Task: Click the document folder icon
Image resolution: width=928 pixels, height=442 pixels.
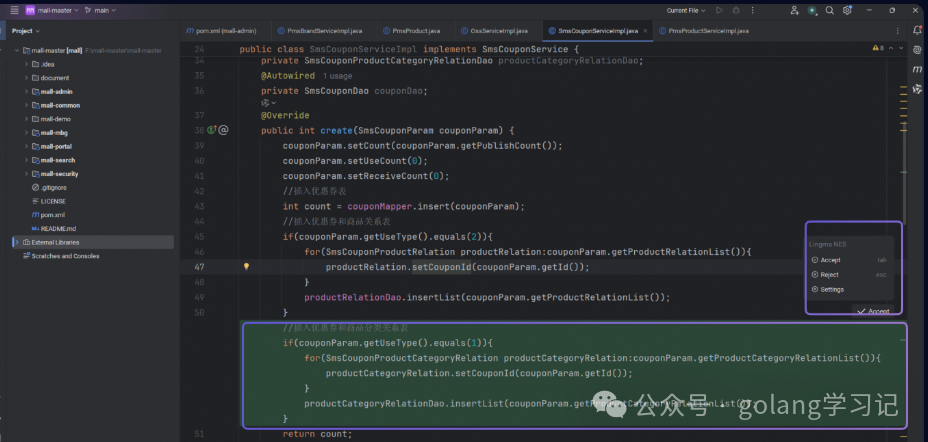Action: (x=36, y=78)
